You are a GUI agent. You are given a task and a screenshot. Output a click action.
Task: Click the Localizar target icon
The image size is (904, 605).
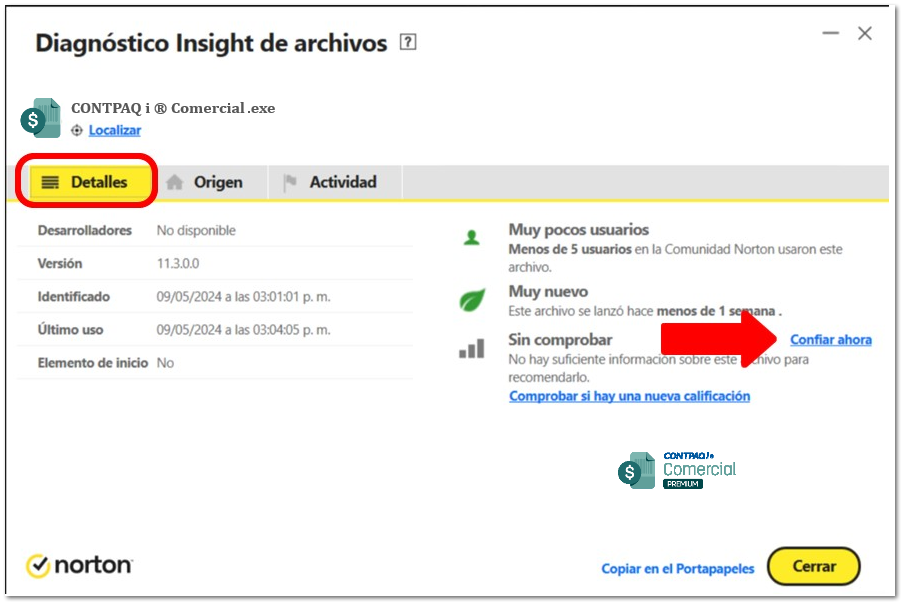coord(77,131)
